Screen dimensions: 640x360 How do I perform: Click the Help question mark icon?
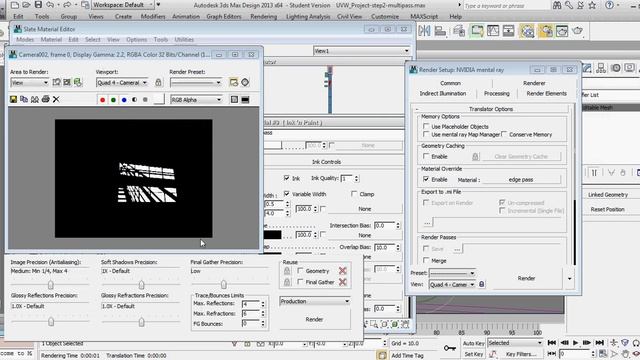point(609,5)
